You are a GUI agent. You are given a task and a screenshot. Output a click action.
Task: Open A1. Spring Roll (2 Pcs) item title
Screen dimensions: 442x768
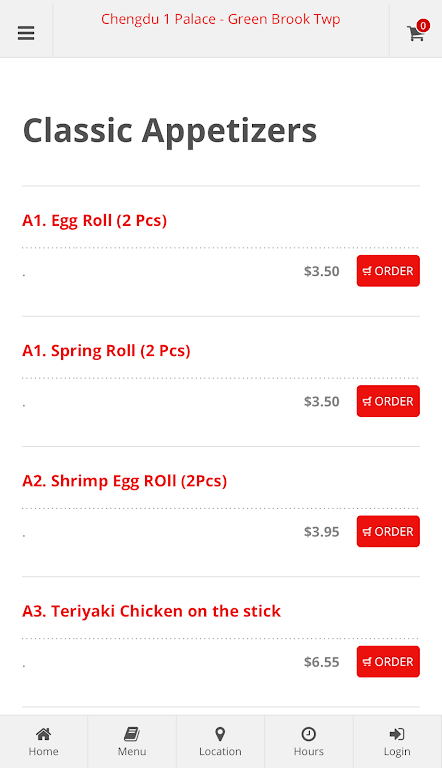106,351
